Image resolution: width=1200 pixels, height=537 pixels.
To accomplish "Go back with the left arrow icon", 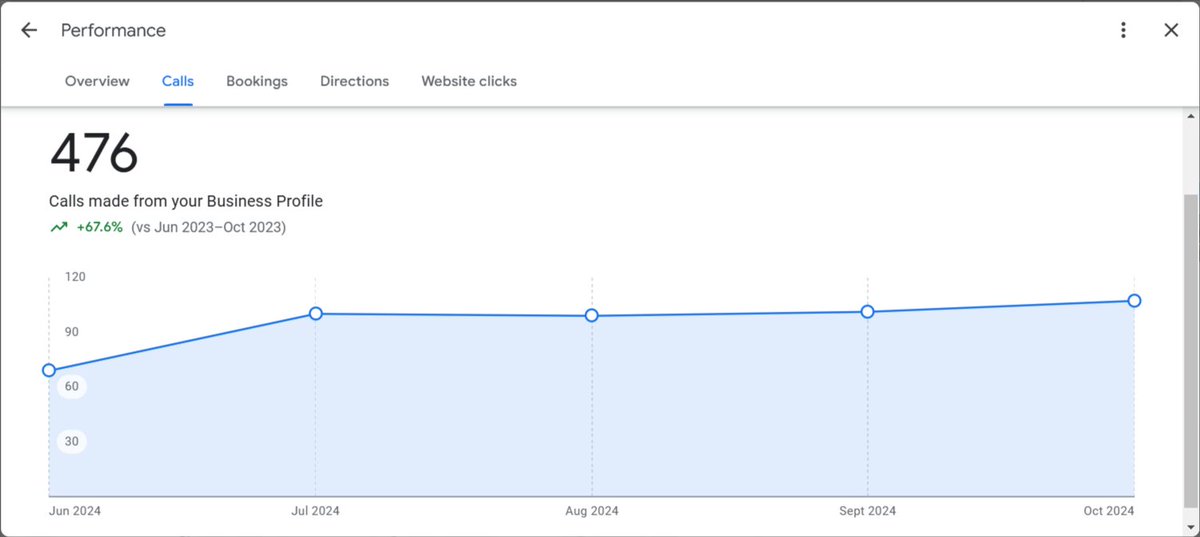I will point(29,30).
